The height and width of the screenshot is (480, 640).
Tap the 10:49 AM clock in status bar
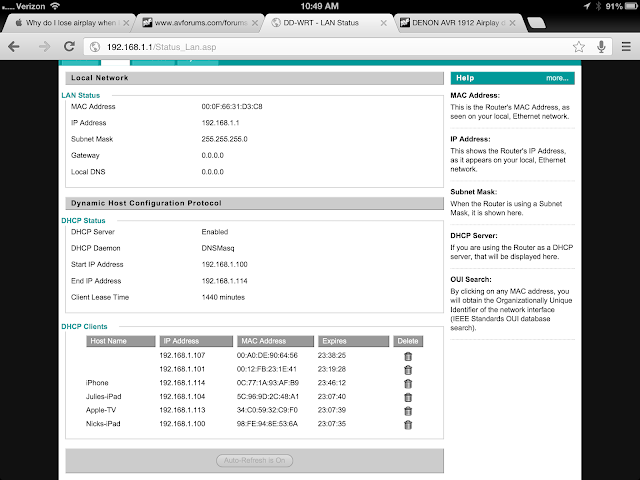[320, 6]
